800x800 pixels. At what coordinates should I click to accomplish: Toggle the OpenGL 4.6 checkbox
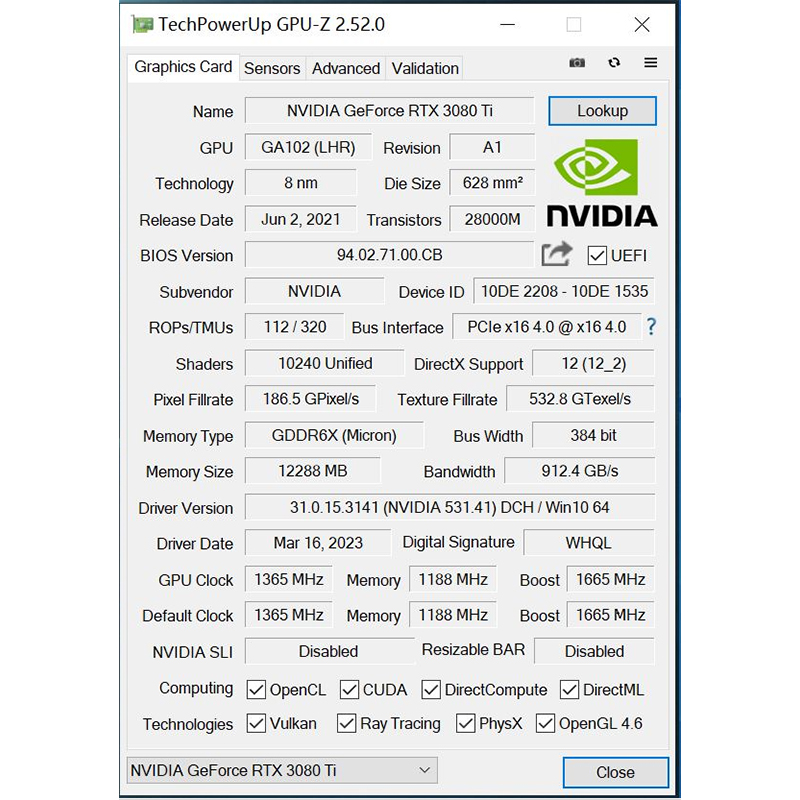pos(545,723)
